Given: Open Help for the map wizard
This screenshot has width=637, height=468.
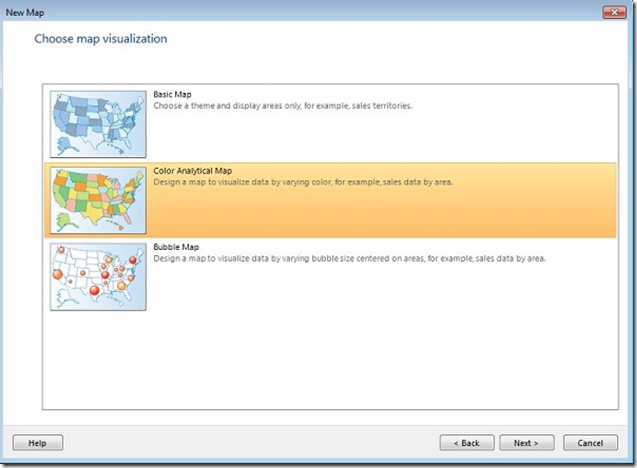Looking at the screenshot, I should [x=38, y=443].
